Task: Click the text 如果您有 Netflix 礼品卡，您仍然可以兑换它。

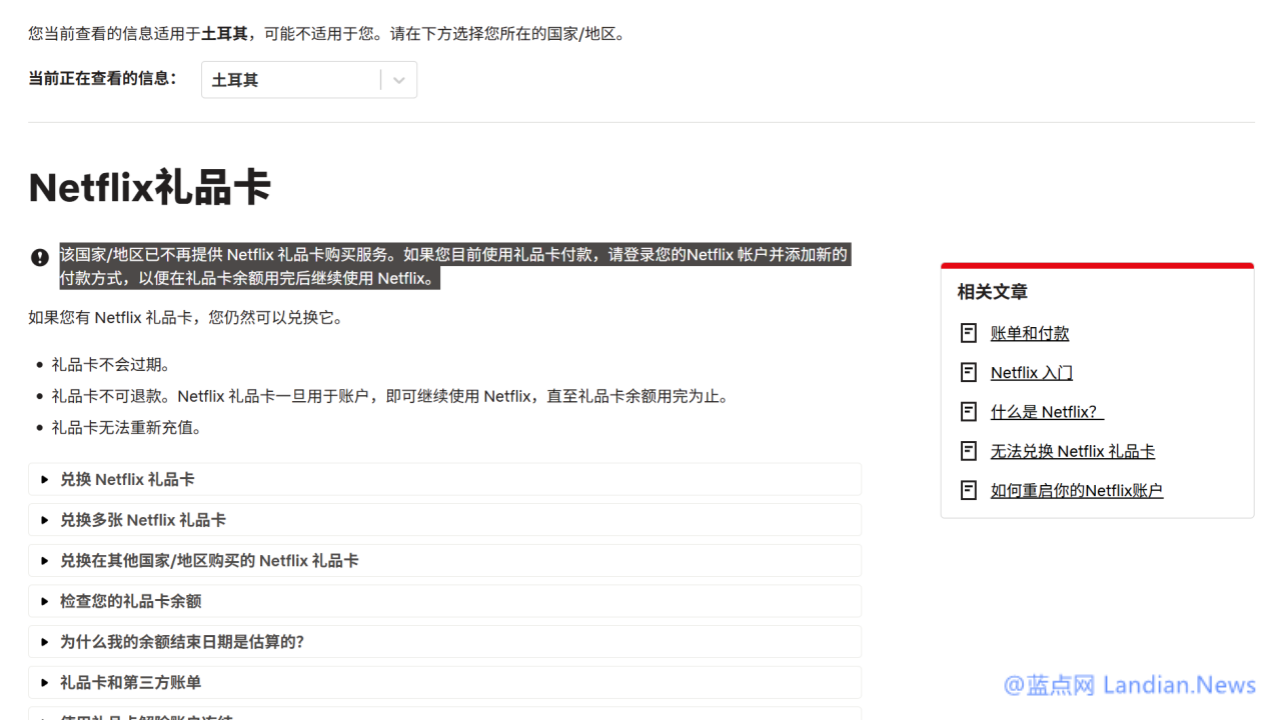Action: (x=186, y=318)
